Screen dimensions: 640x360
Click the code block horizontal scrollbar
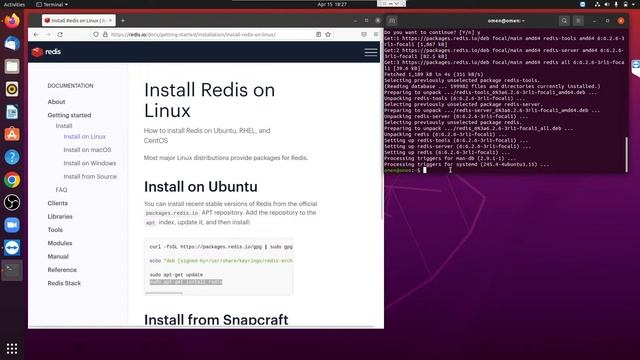tap(164, 293)
